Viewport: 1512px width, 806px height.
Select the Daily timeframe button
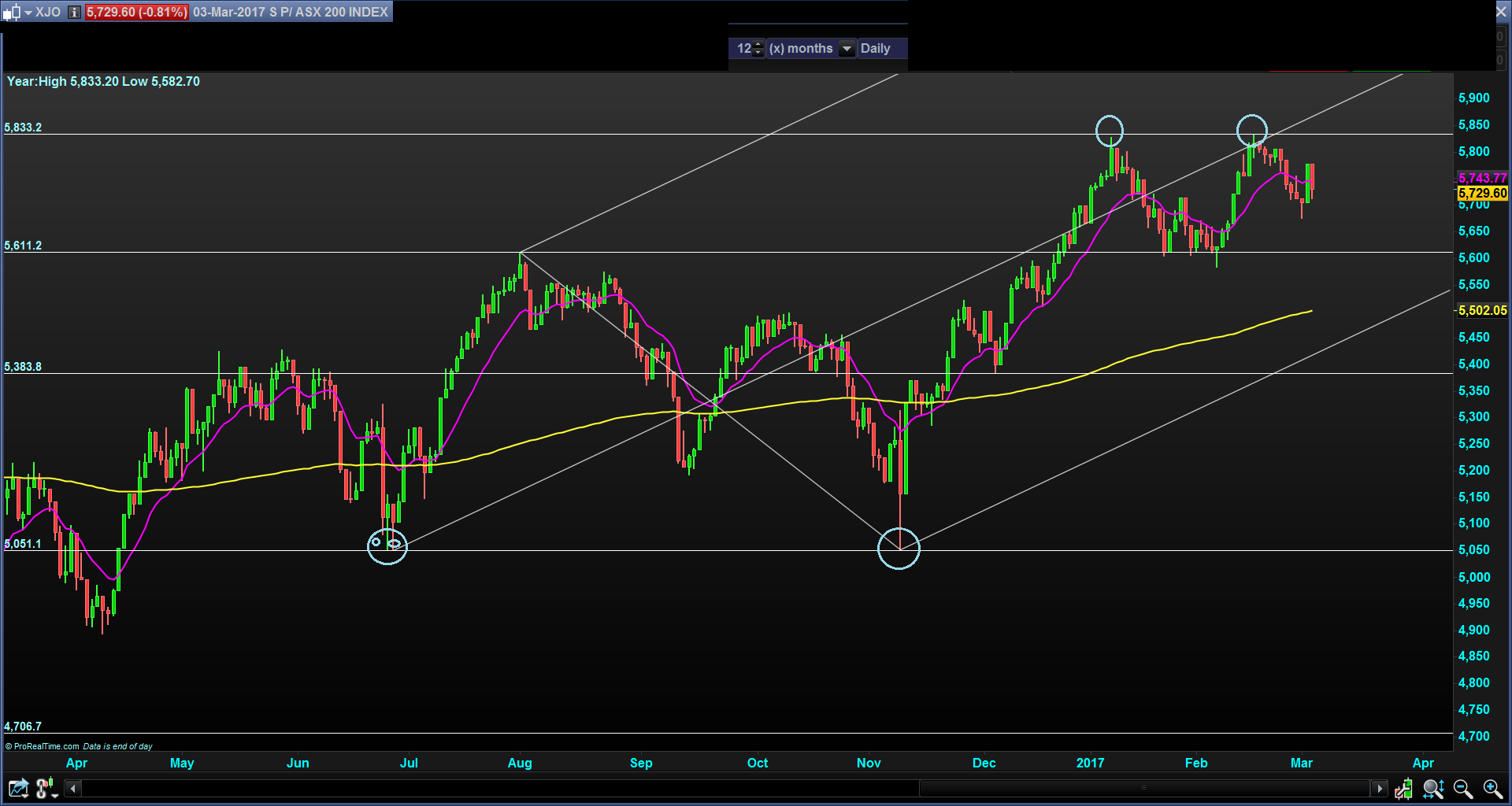tap(875, 49)
